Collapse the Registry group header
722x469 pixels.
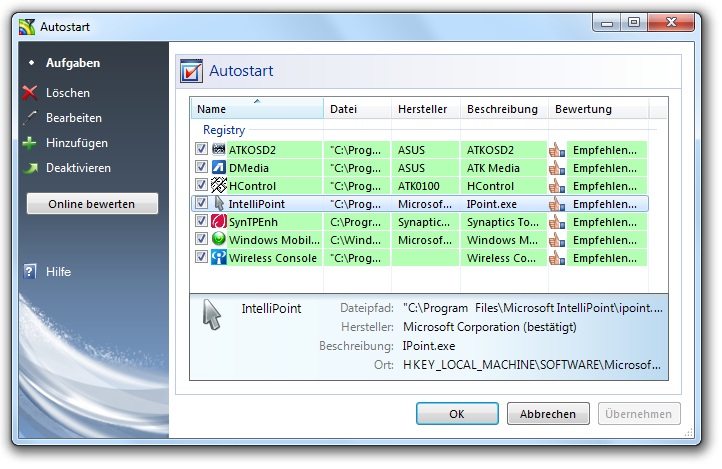pyautogui.click(x=224, y=130)
